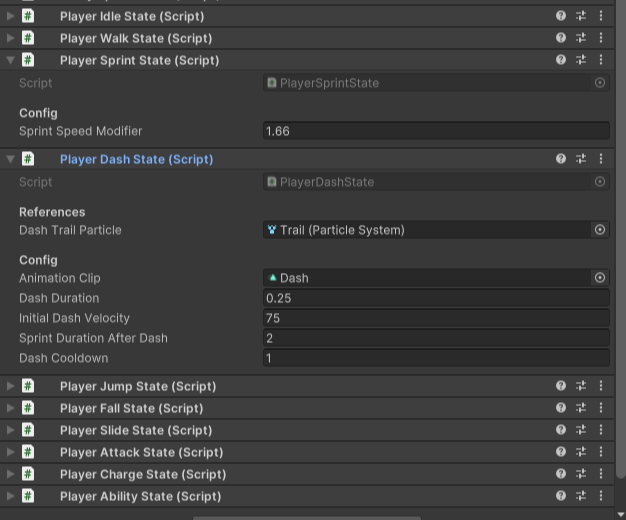This screenshot has width=626, height=520.
Task: Expand the Player Fall State component
Action: [10, 408]
